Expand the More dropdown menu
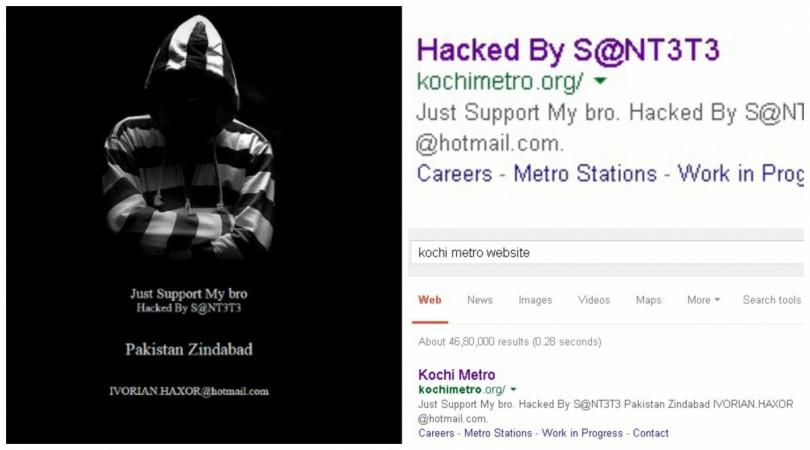Screen dimensions: 810x450 click(703, 300)
